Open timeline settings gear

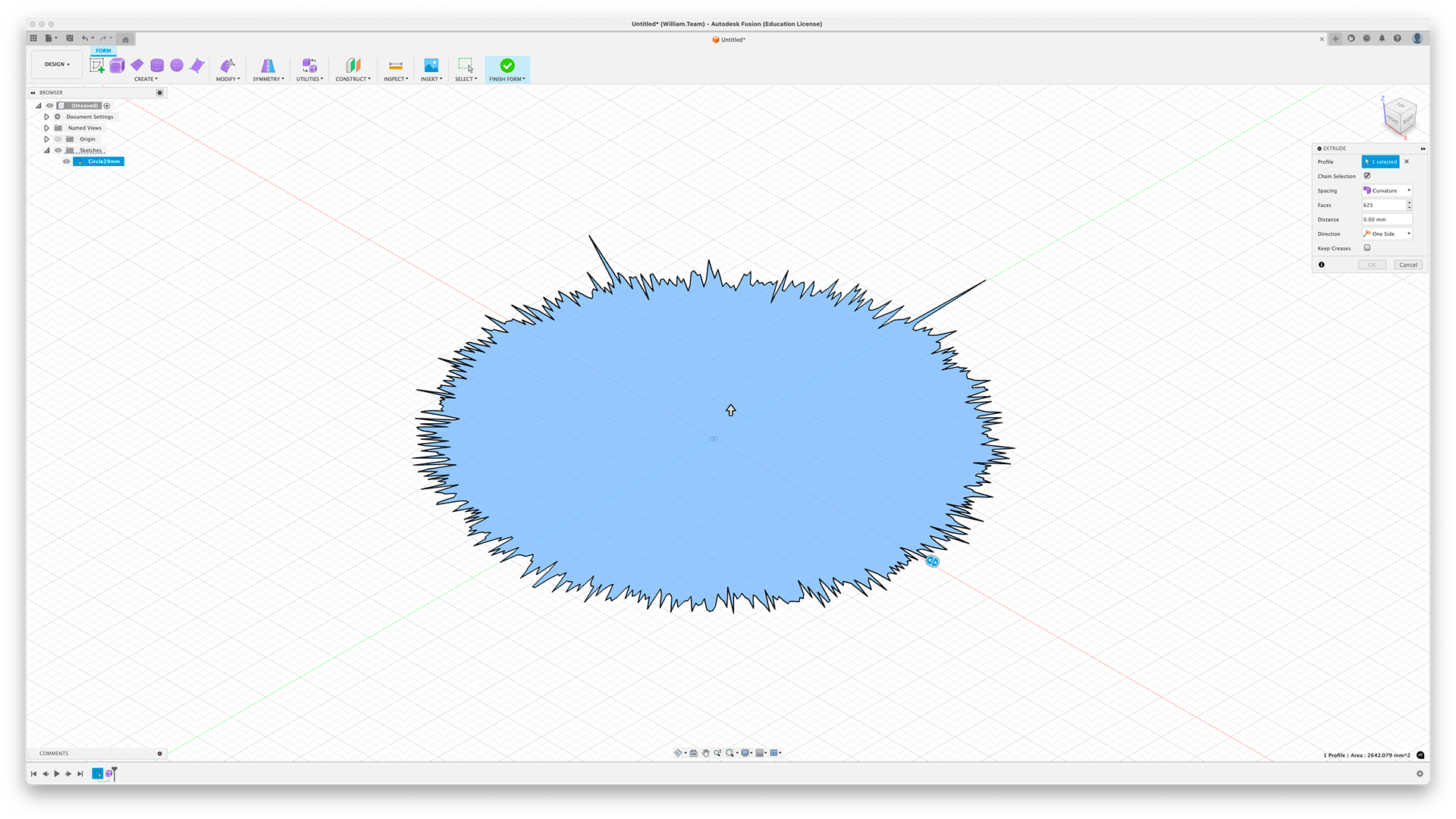[x=1420, y=773]
